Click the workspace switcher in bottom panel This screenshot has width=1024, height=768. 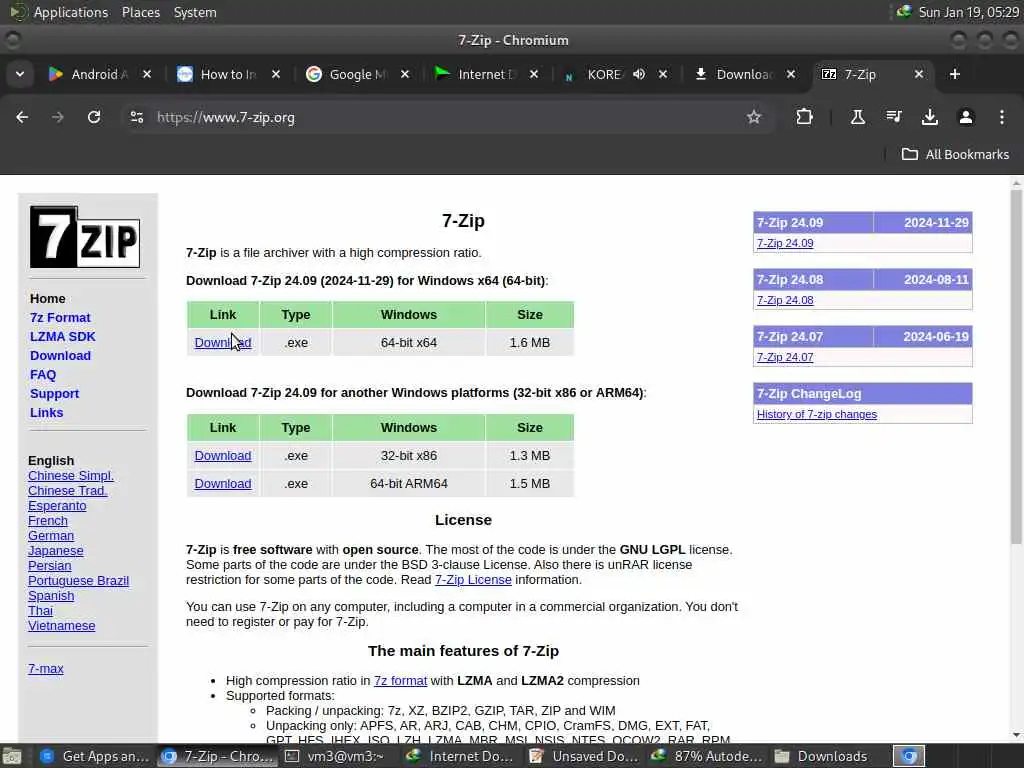[x=909, y=756]
